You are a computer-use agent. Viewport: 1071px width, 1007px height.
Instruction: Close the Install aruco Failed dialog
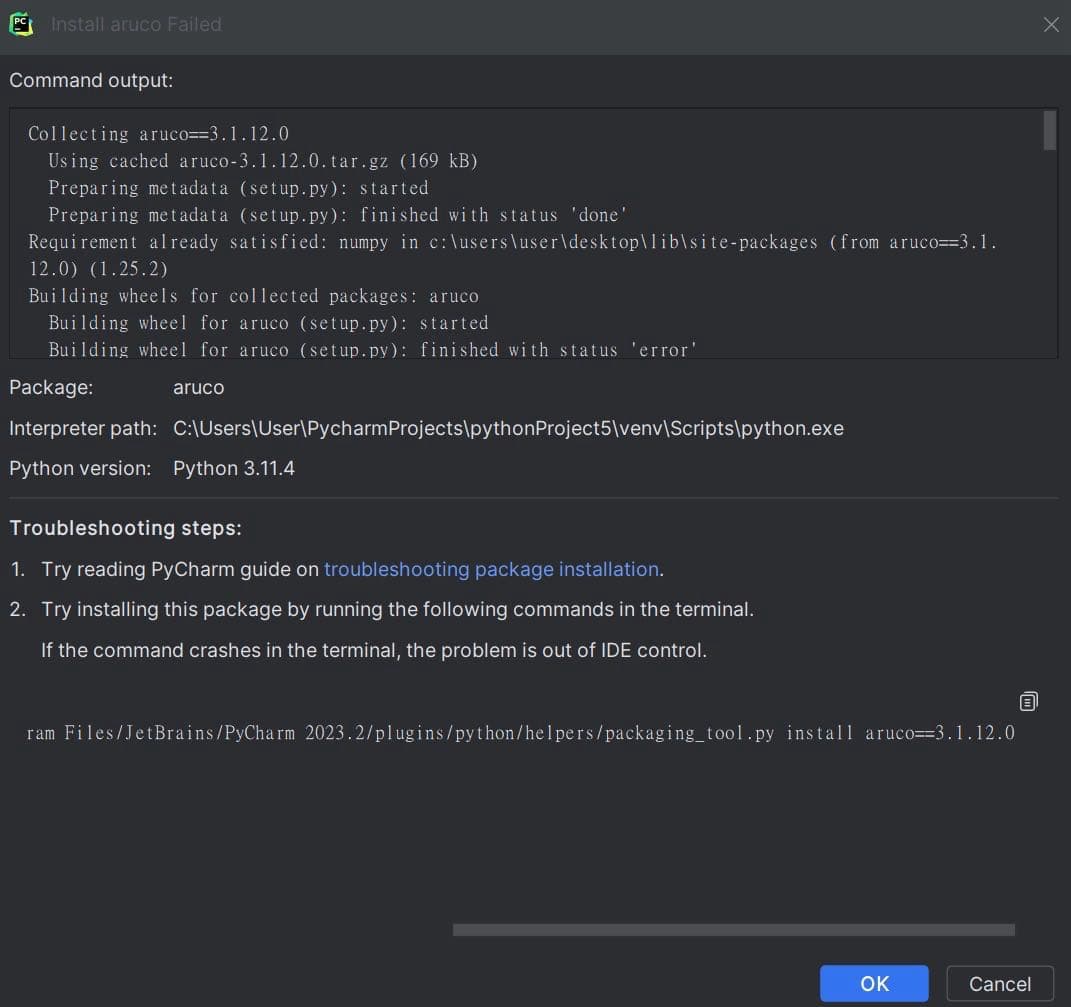[1050, 25]
